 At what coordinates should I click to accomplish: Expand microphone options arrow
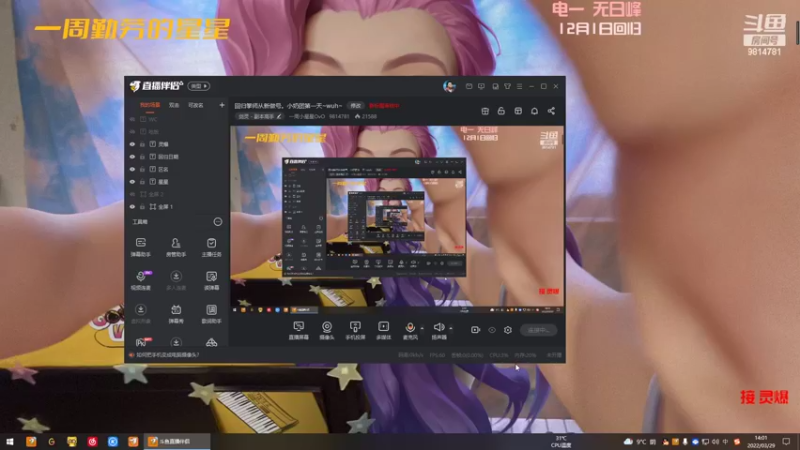click(422, 329)
